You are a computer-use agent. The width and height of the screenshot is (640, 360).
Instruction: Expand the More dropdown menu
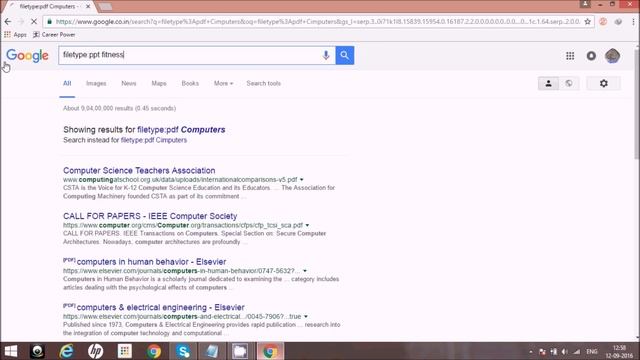[x=223, y=83]
